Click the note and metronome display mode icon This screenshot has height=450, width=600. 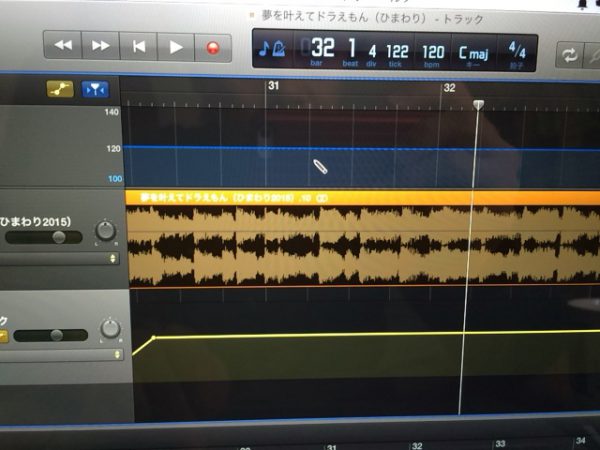tap(270, 49)
